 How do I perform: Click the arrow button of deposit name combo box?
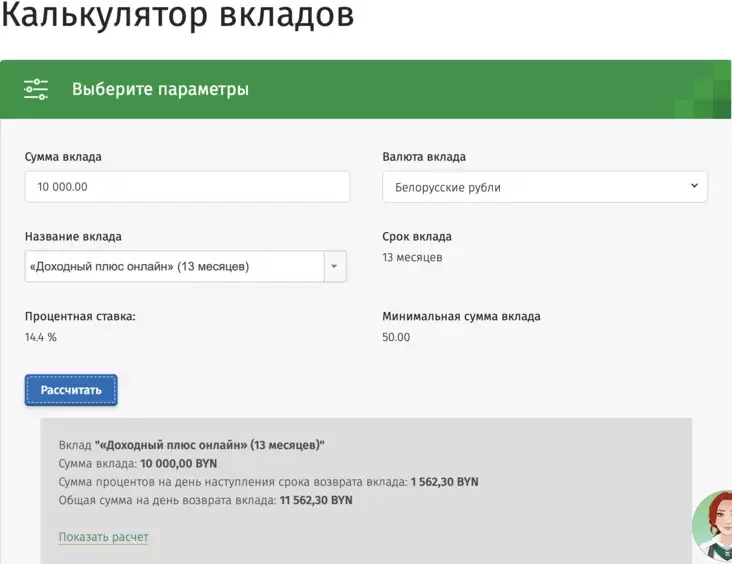click(335, 267)
